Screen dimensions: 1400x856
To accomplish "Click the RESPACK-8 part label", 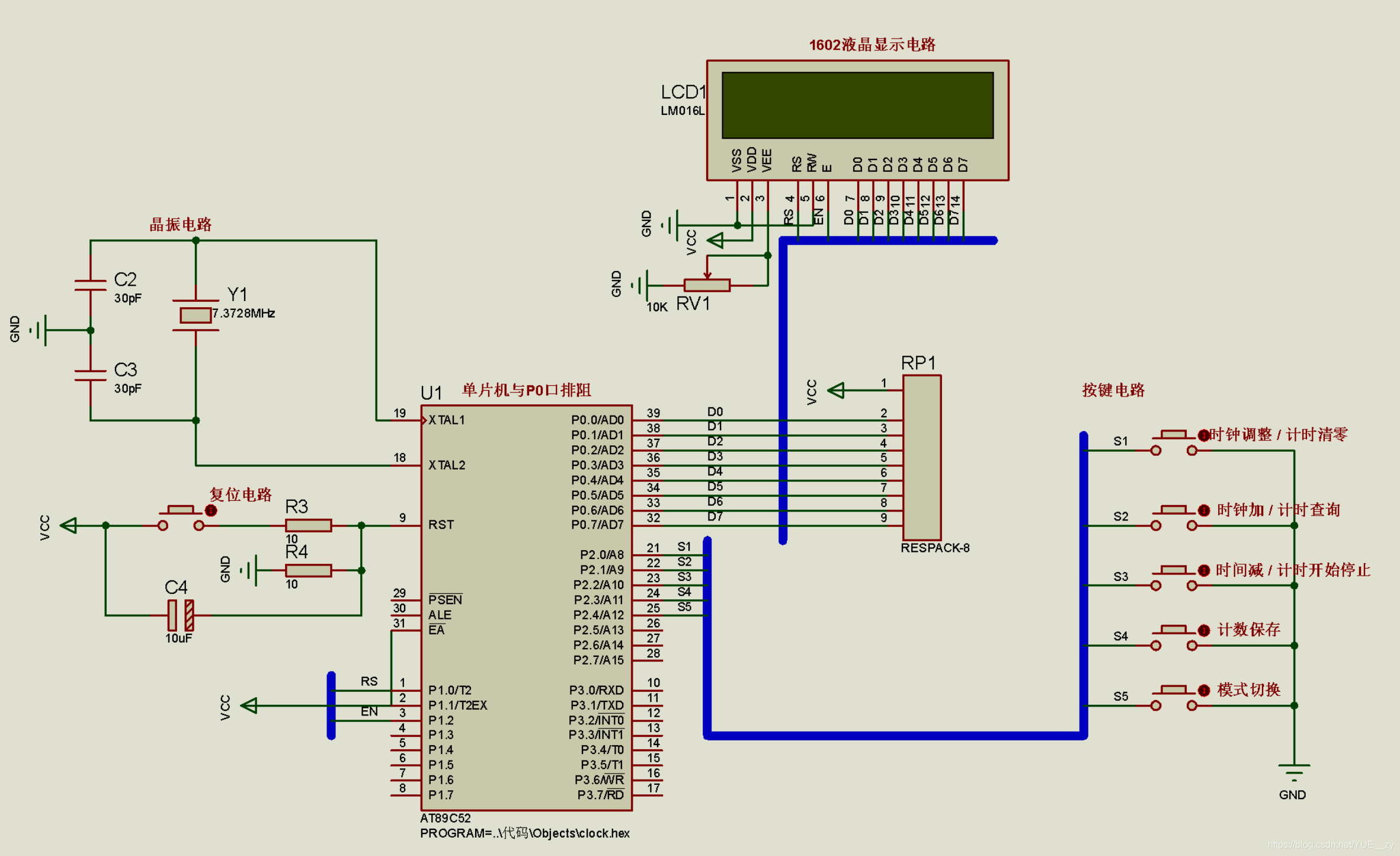I will pos(935,548).
